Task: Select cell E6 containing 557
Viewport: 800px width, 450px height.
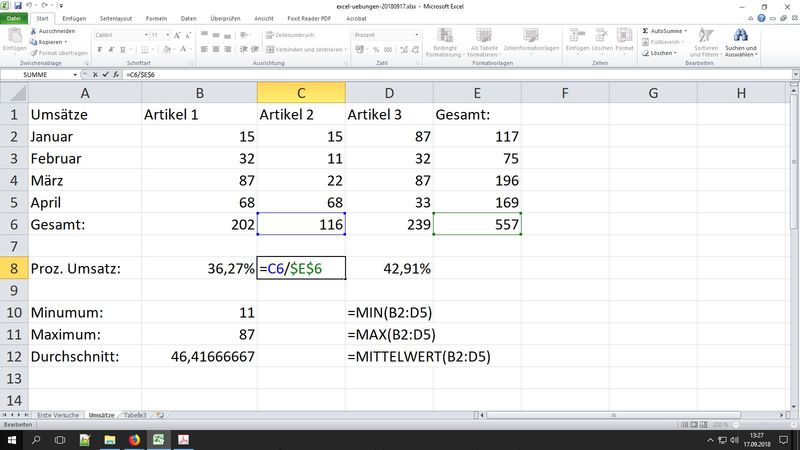Action: (x=477, y=226)
